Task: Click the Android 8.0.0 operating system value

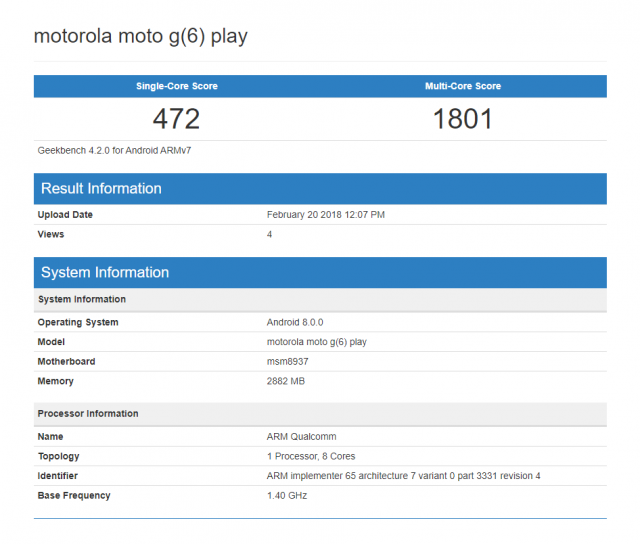Action: [295, 322]
